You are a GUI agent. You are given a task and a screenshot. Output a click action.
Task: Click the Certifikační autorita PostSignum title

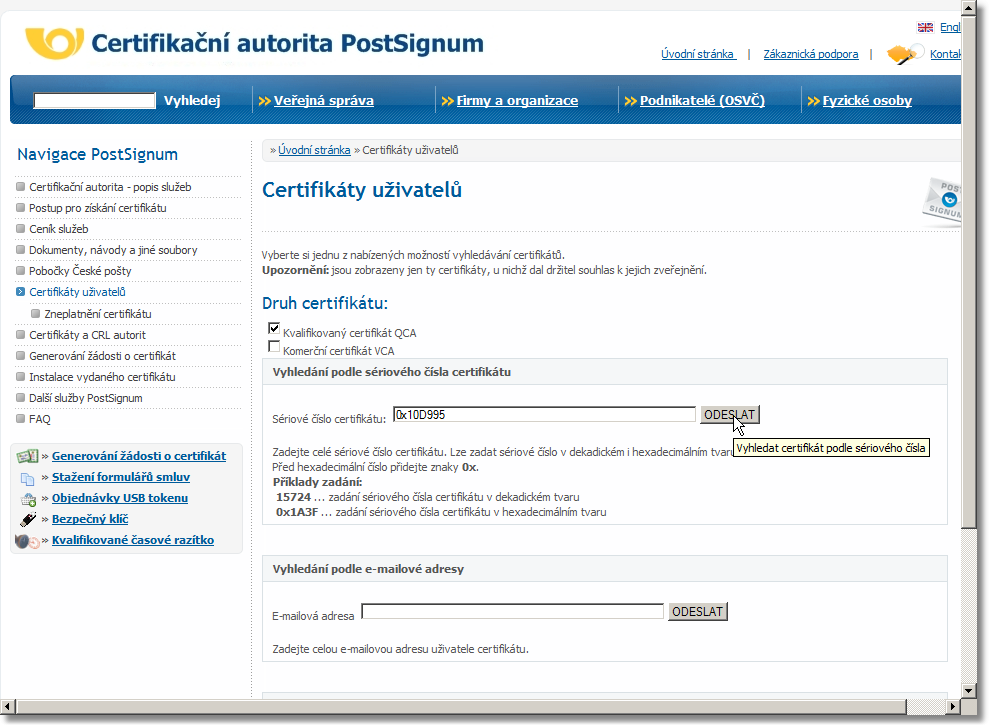click(288, 44)
